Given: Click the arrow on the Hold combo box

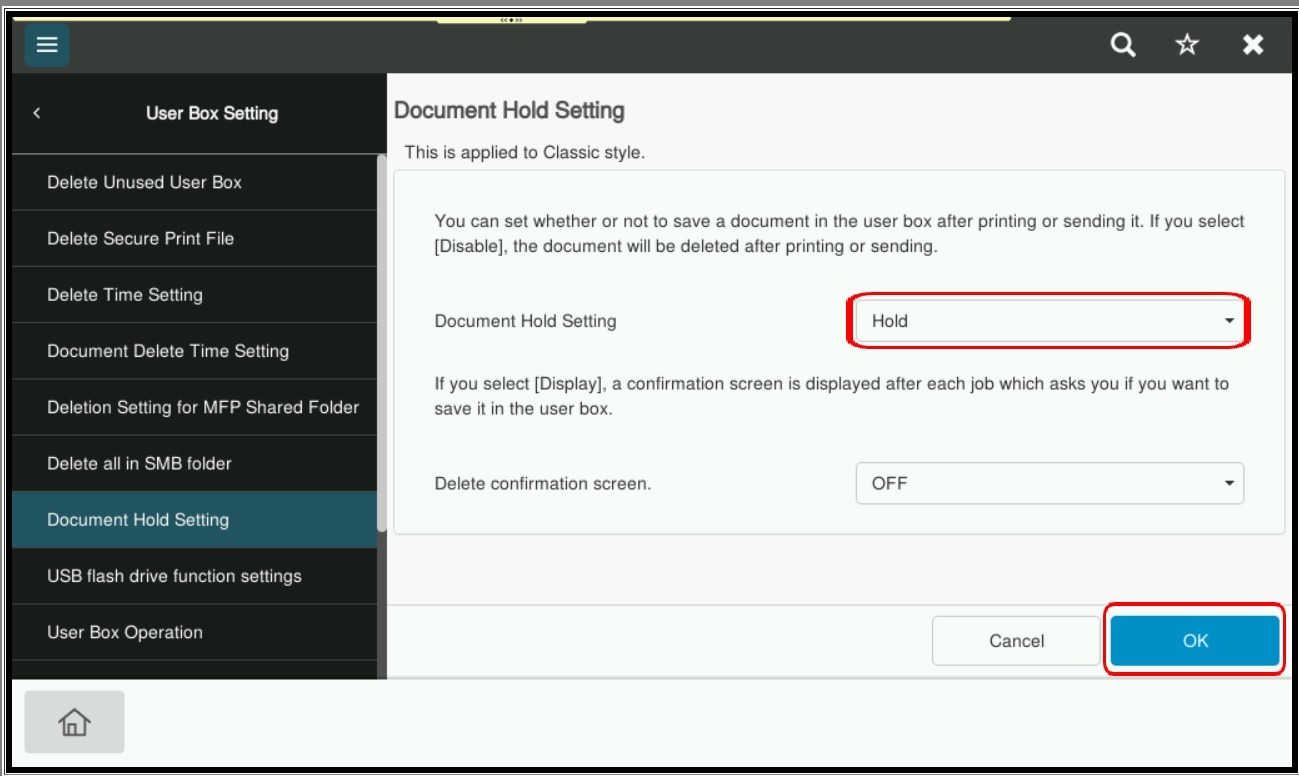Looking at the screenshot, I should point(1229,321).
